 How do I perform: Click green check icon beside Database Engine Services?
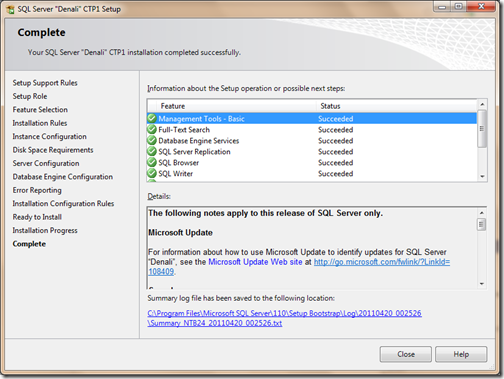pos(152,140)
